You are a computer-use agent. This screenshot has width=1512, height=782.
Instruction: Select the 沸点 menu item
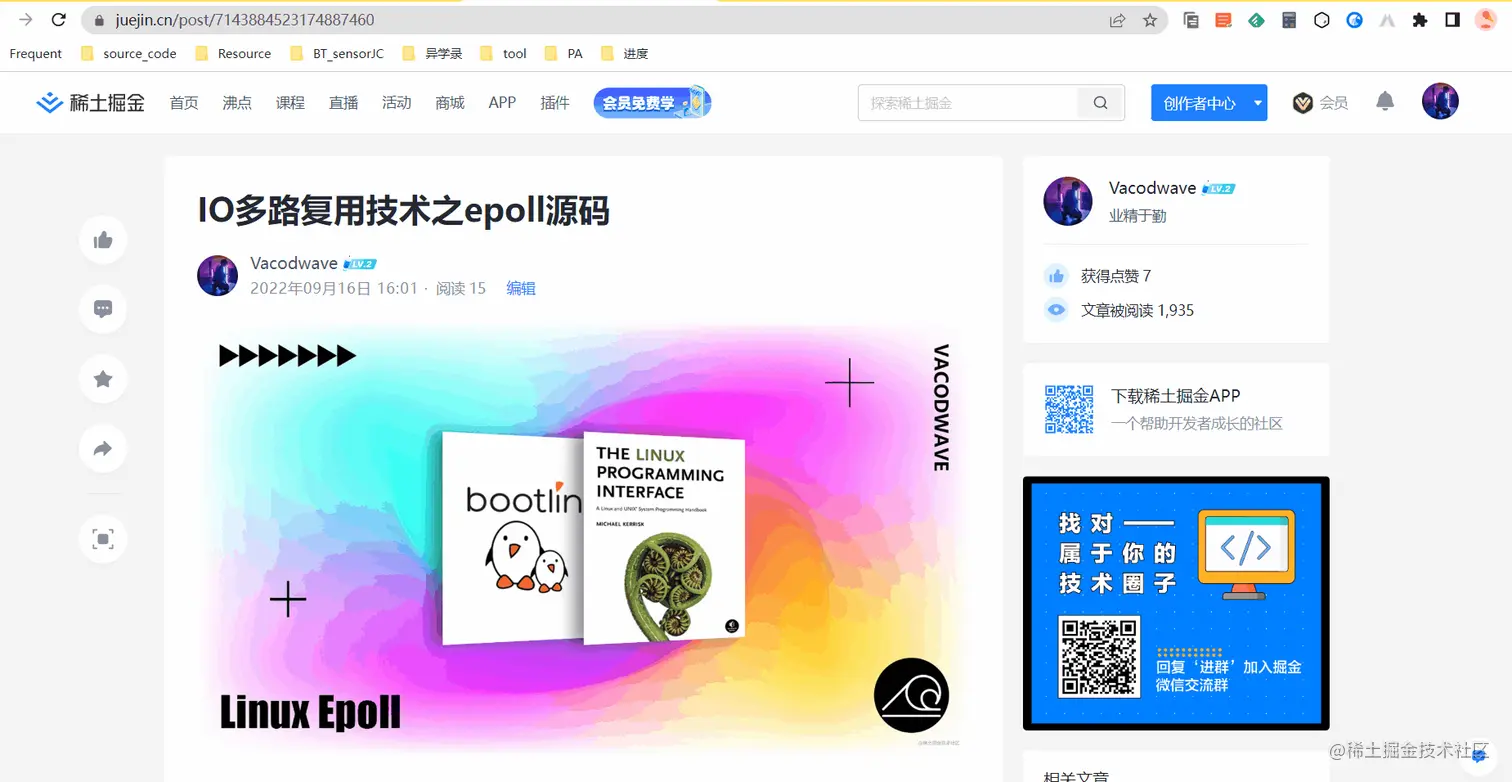click(x=237, y=102)
